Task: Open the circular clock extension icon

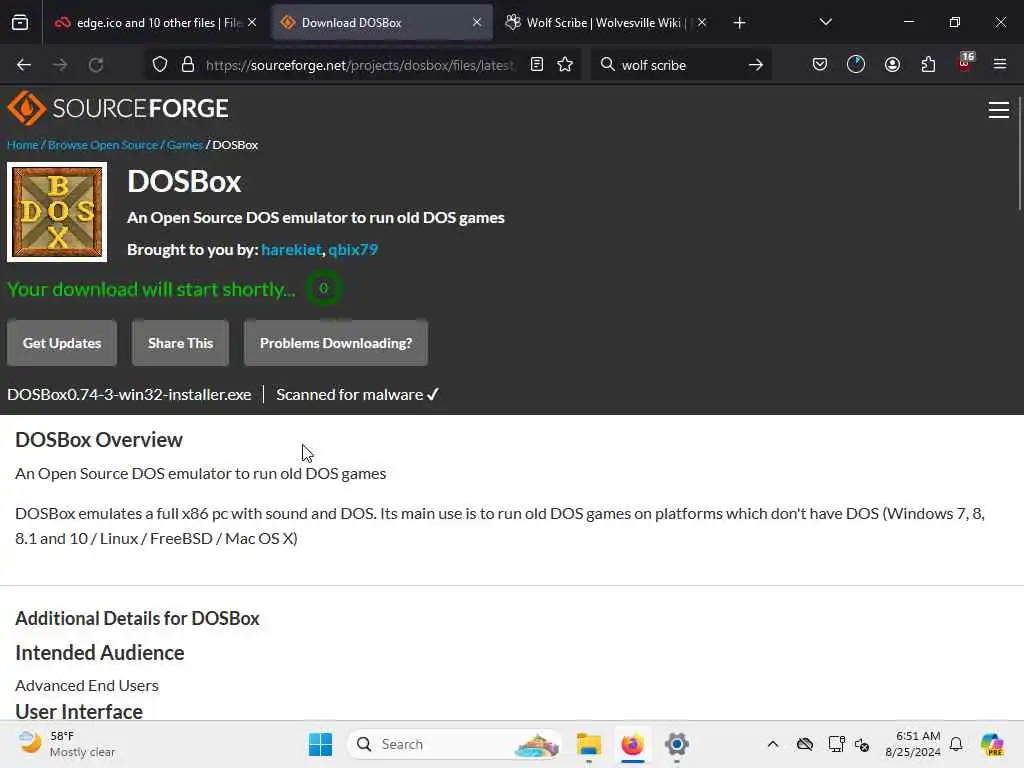Action: 856,65
